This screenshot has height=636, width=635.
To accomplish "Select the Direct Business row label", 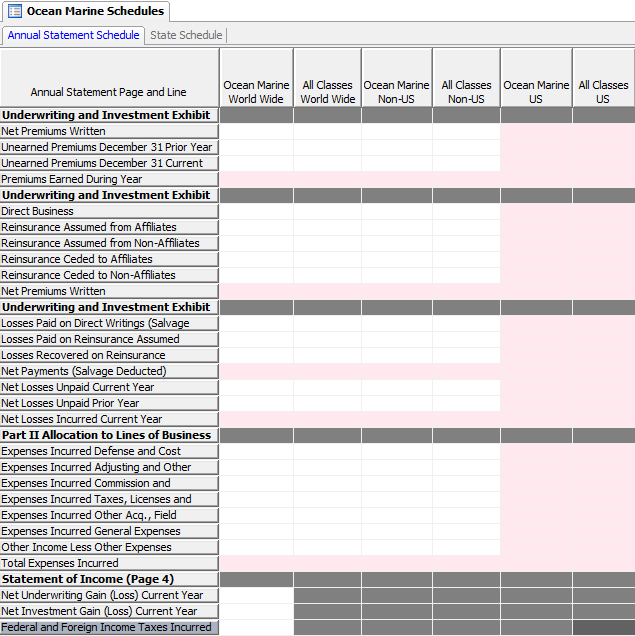I will coord(109,211).
